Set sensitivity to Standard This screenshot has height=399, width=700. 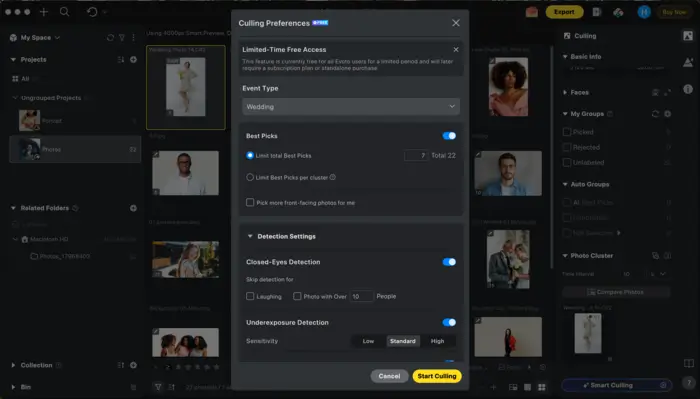(403, 341)
